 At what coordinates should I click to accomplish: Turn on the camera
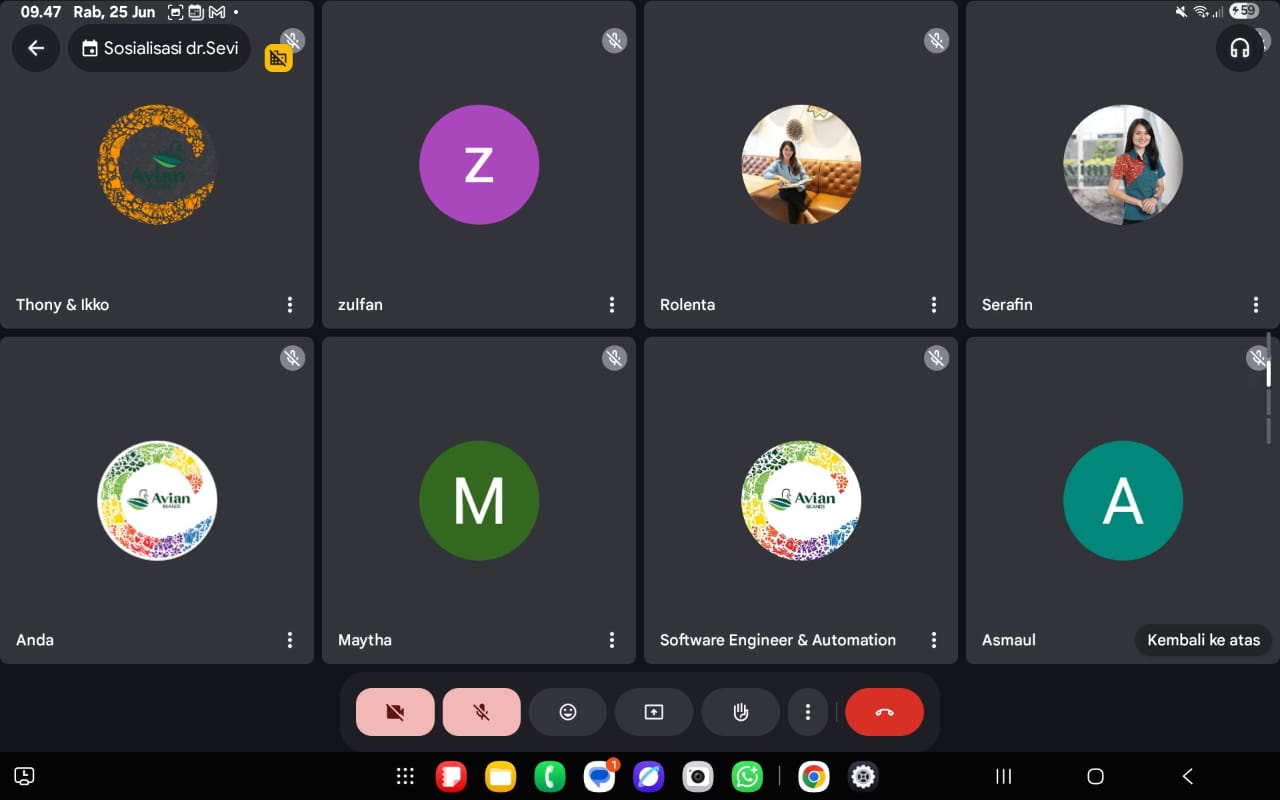click(x=395, y=712)
